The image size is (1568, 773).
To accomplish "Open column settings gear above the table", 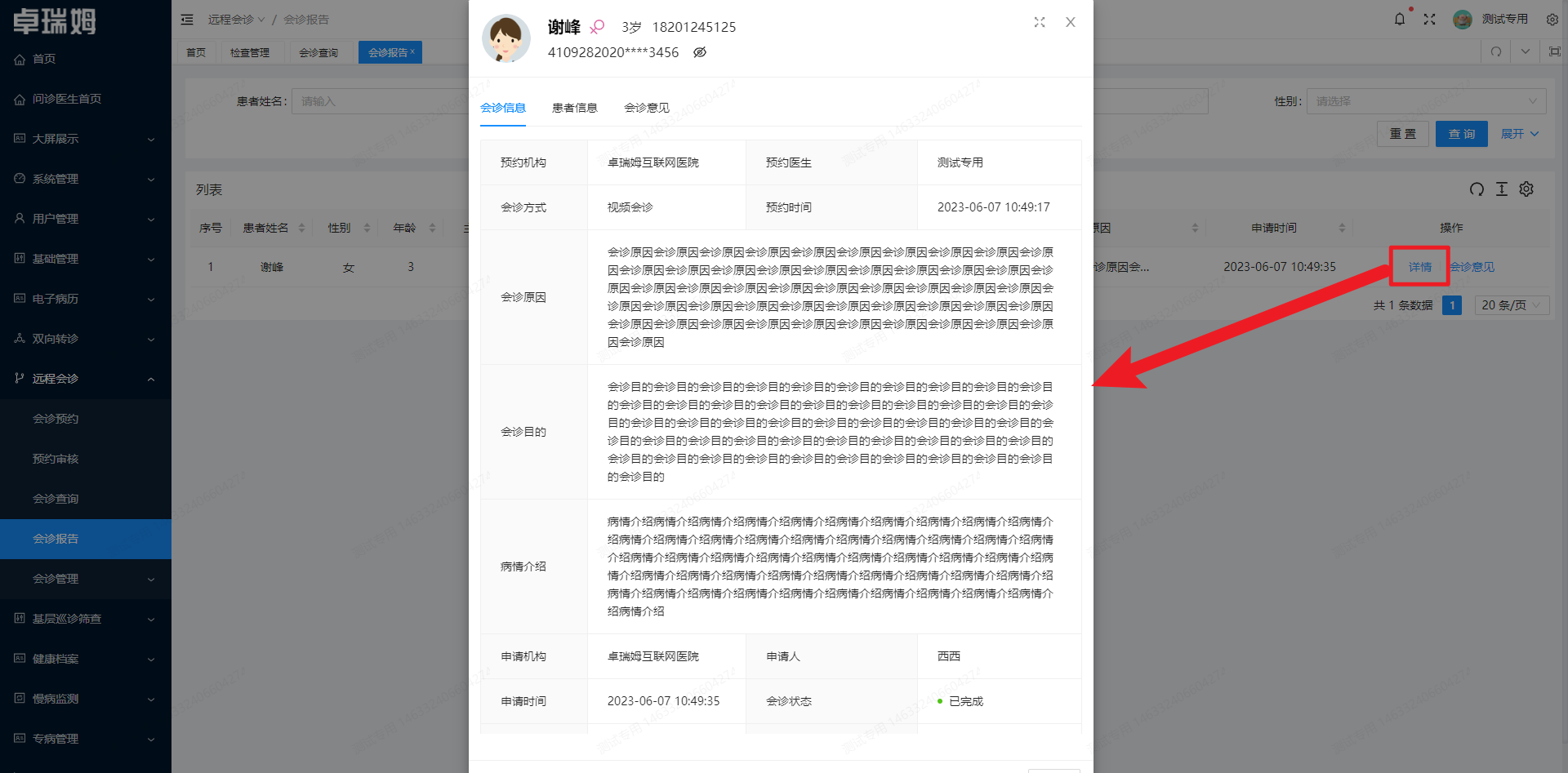I will tap(1526, 189).
